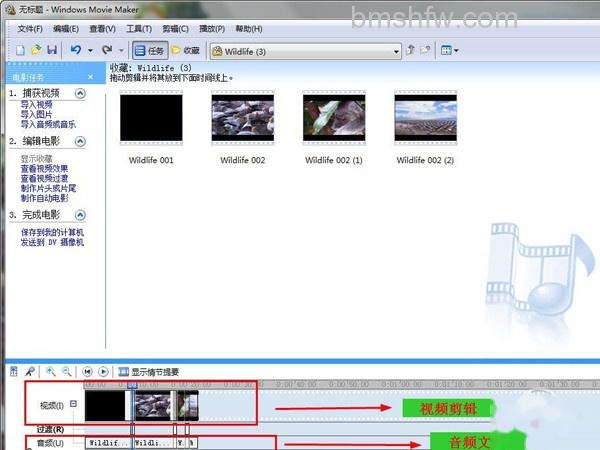Image resolution: width=600 pixels, height=450 pixels.
Task: Select the Wildlife 001 clip thumbnail
Action: pyautogui.click(x=151, y=118)
